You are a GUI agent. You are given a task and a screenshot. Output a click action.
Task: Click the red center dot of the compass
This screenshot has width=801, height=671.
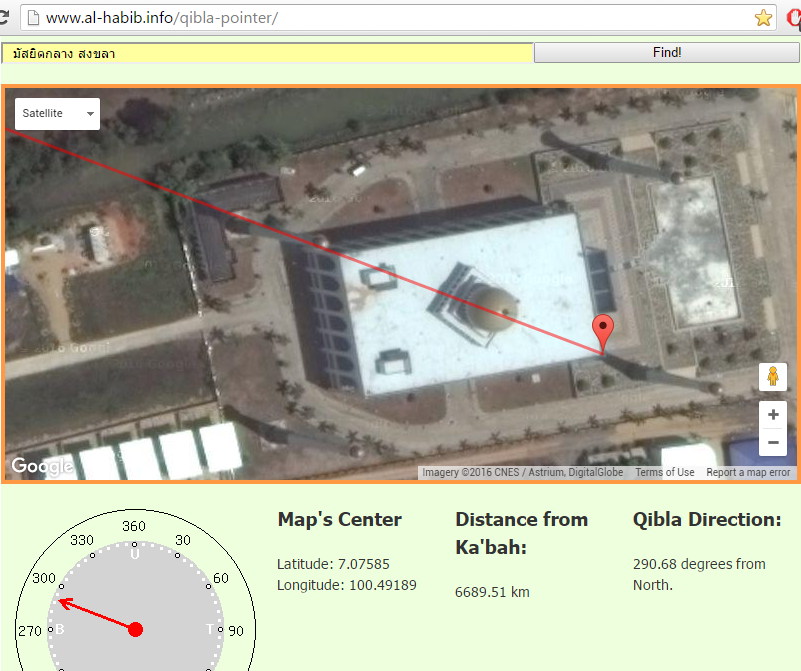pos(135,630)
